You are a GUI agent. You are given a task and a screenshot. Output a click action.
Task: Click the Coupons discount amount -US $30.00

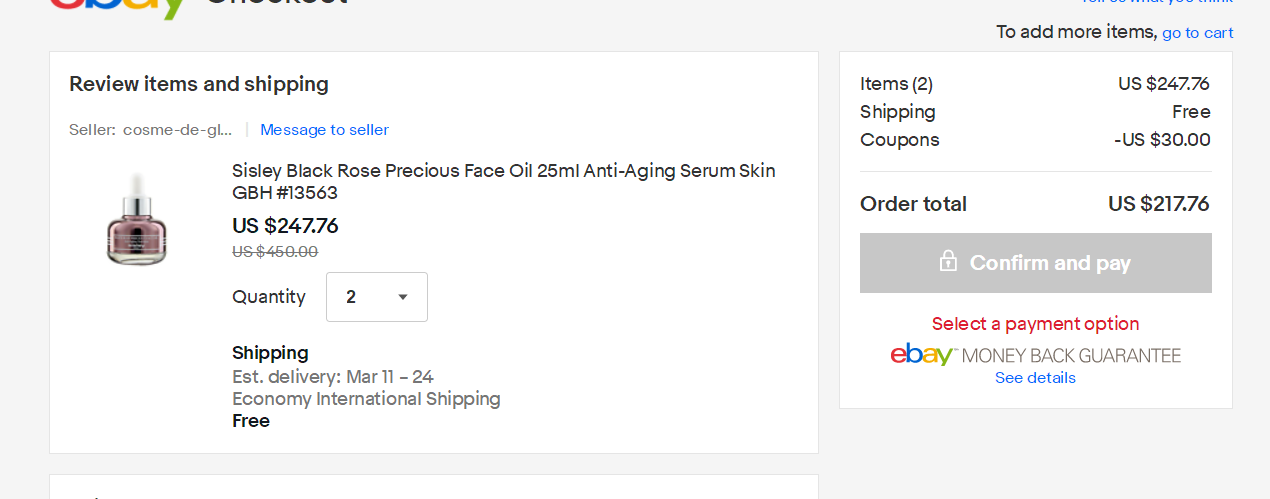1162,140
